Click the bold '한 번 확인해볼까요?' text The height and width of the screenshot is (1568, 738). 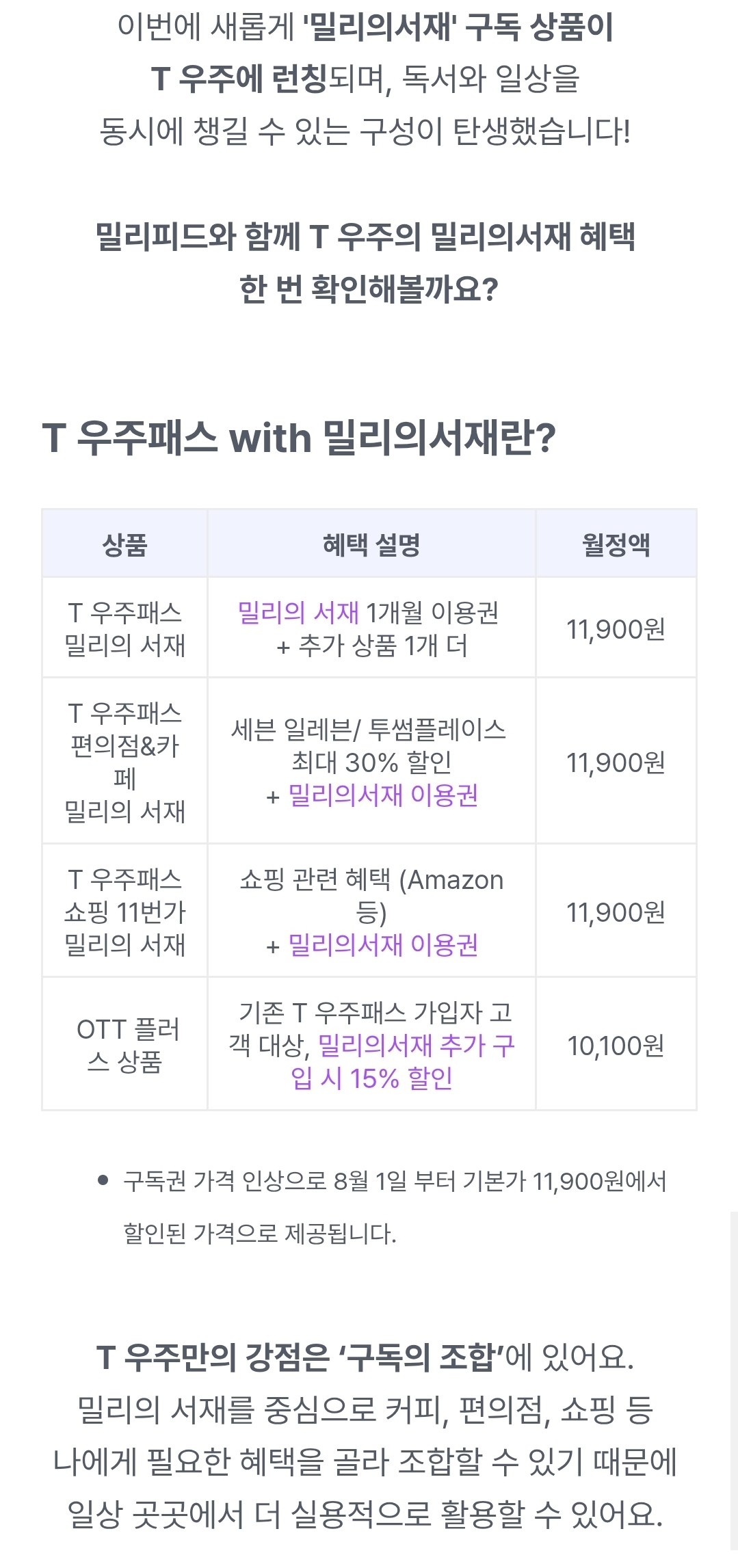[x=369, y=289]
